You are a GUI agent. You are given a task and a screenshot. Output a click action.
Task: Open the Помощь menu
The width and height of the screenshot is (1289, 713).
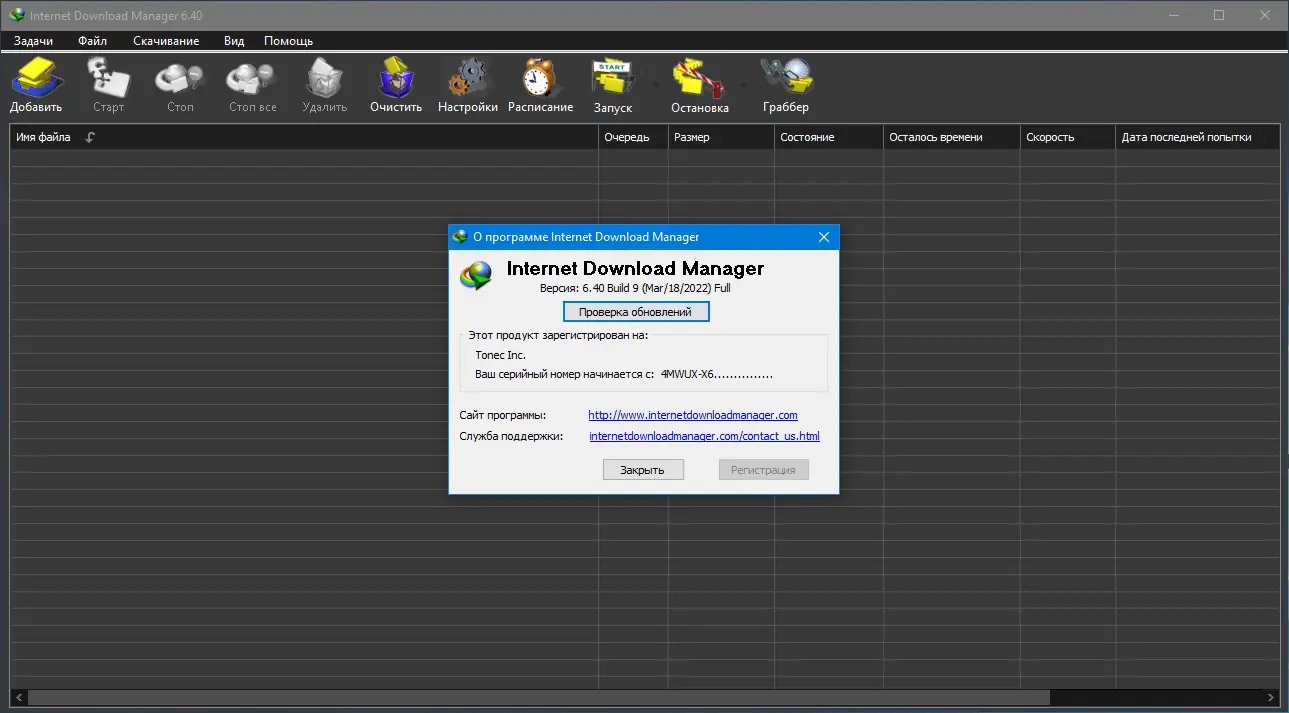[287, 41]
